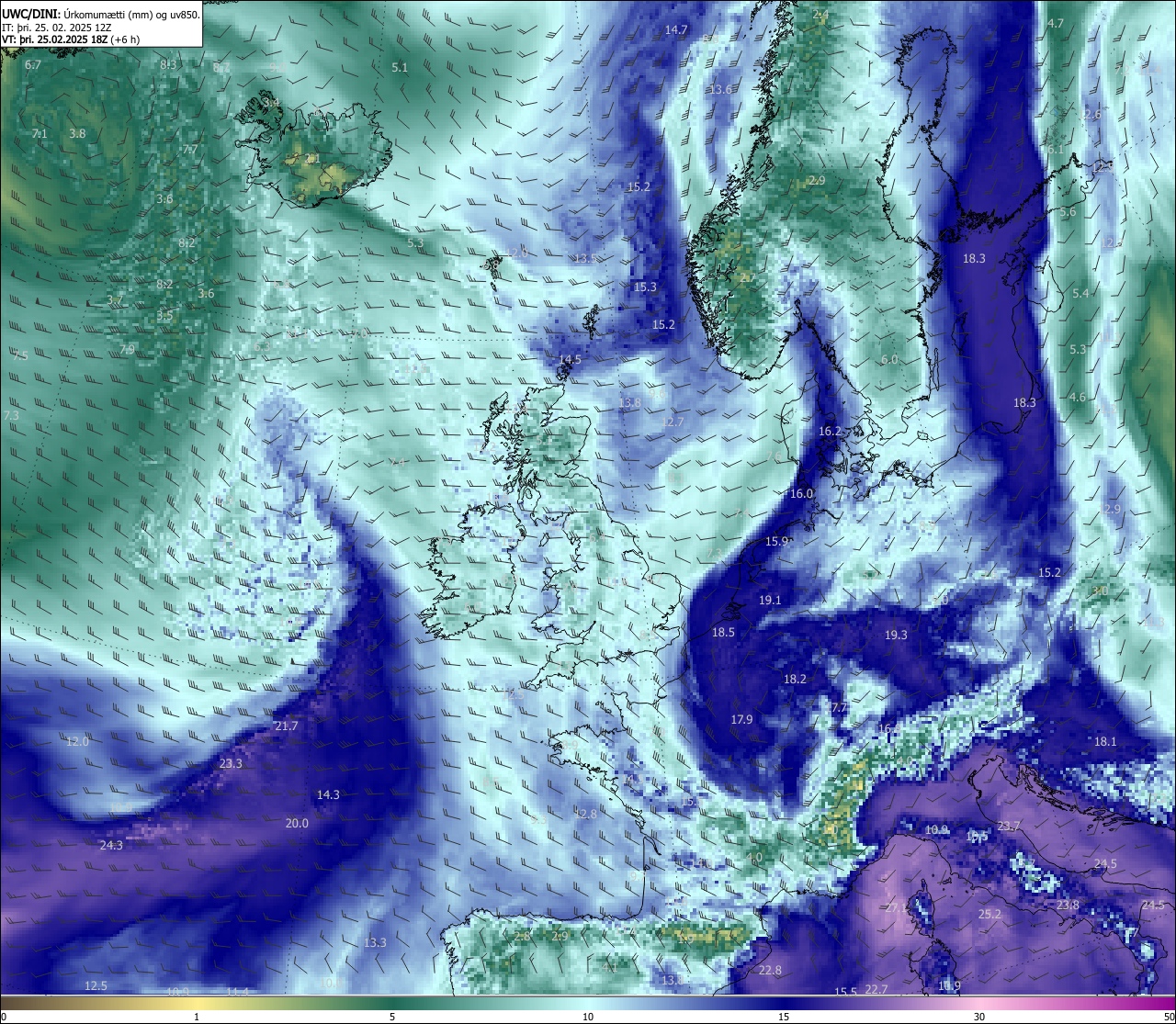This screenshot has width=1176, height=1024.
Task: Click the 19.3 value over Germany
Action: [x=896, y=635]
